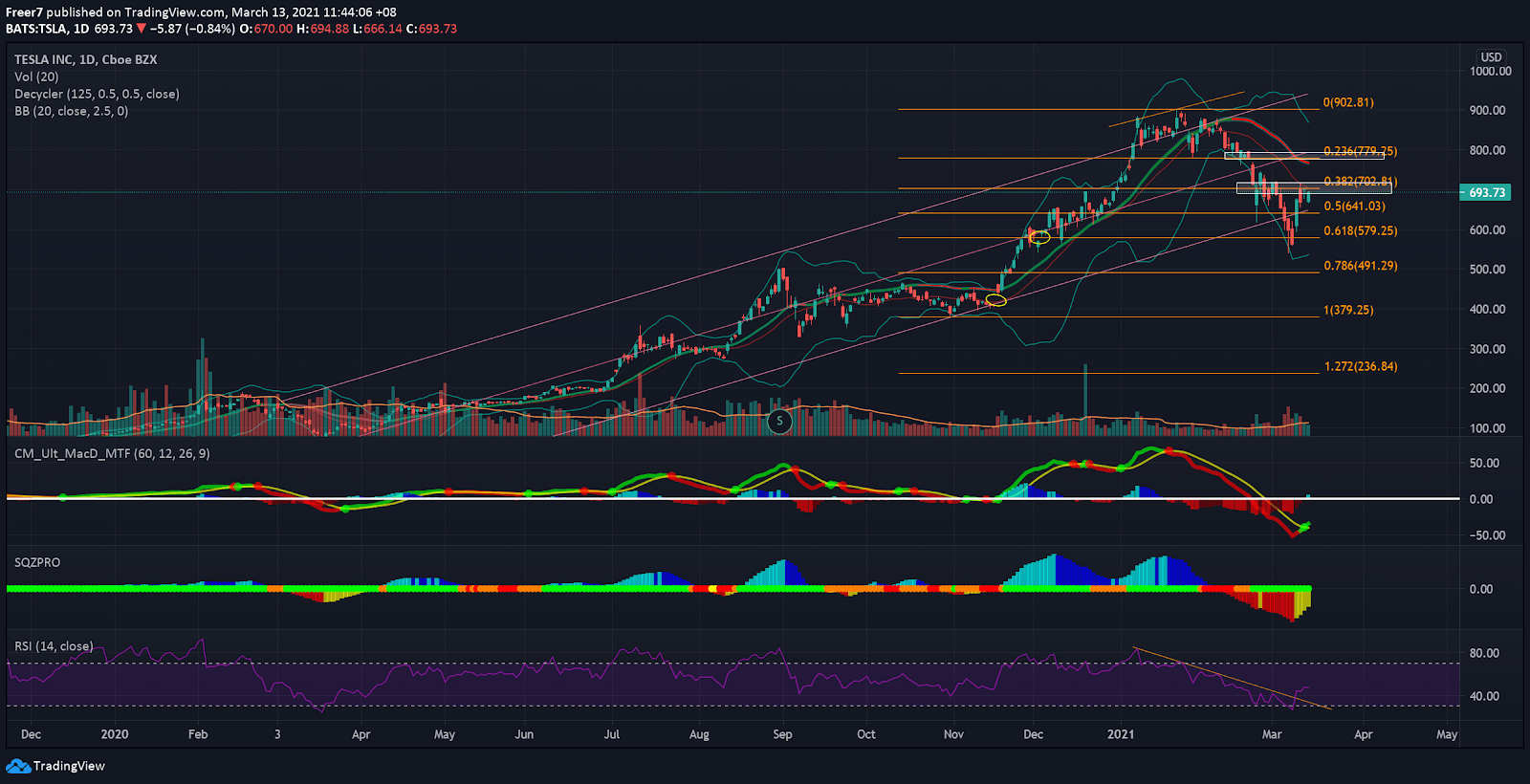Select the BATS:TSLA ticker in the header

(36, 29)
